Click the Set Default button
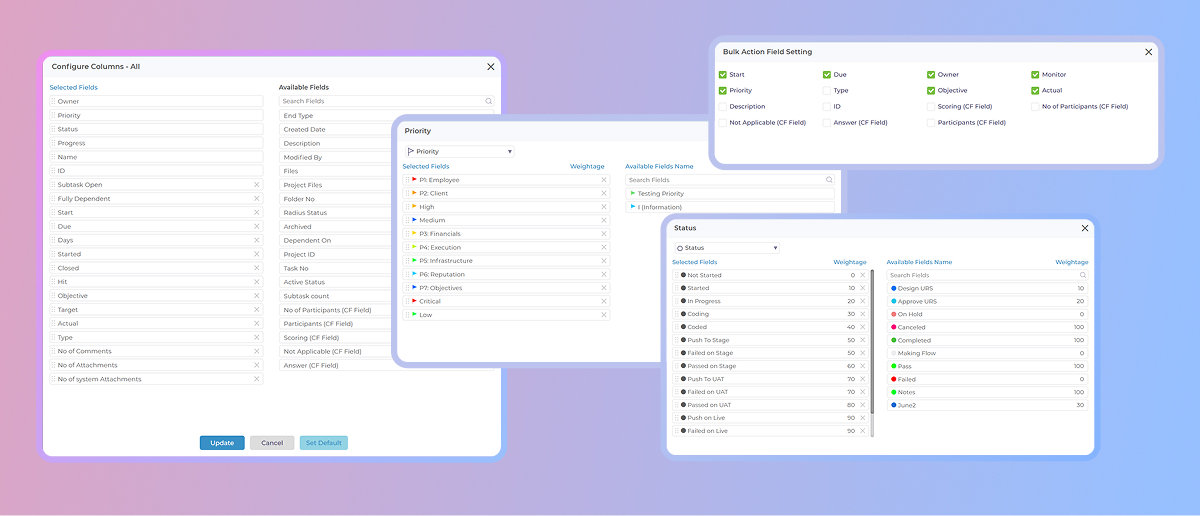This screenshot has width=1200, height=516. pyautogui.click(x=323, y=443)
